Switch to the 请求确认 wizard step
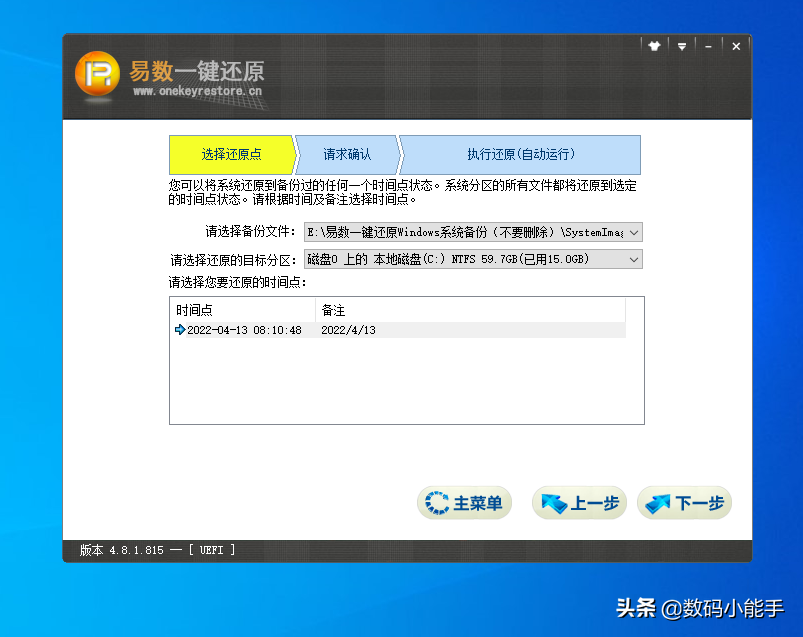 pyautogui.click(x=347, y=155)
